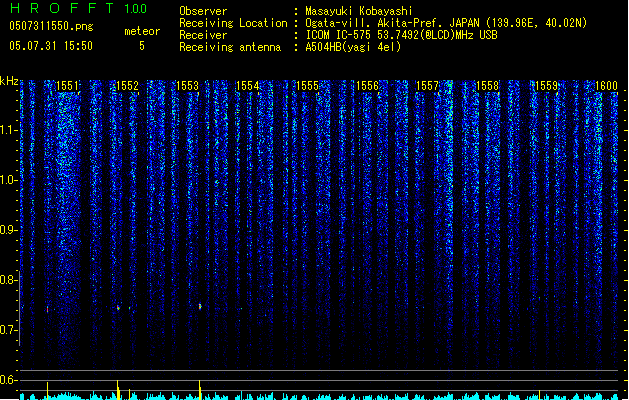Click the kHz axis unit label
This screenshot has width=629, height=400.
[x=9, y=81]
